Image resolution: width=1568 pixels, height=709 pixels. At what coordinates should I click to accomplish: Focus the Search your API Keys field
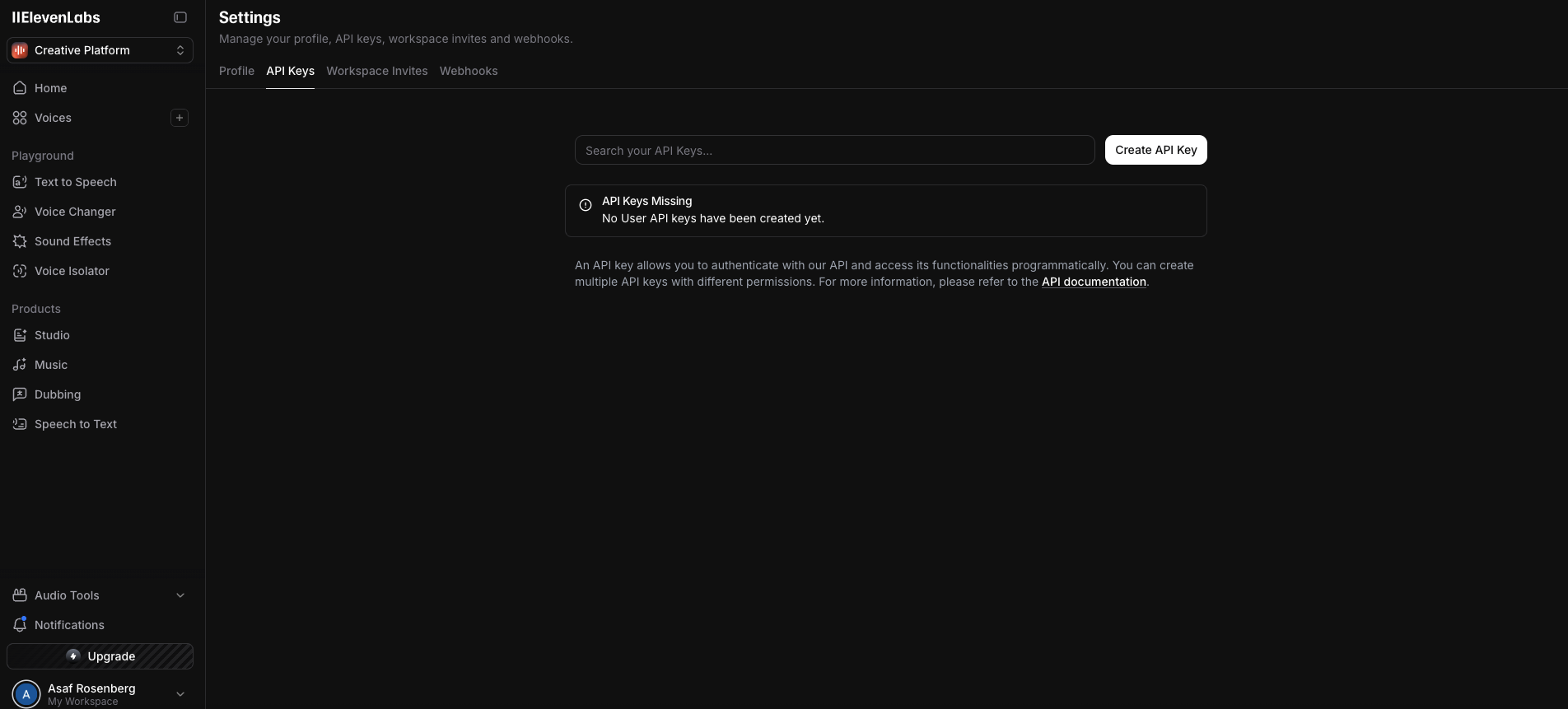pos(834,150)
